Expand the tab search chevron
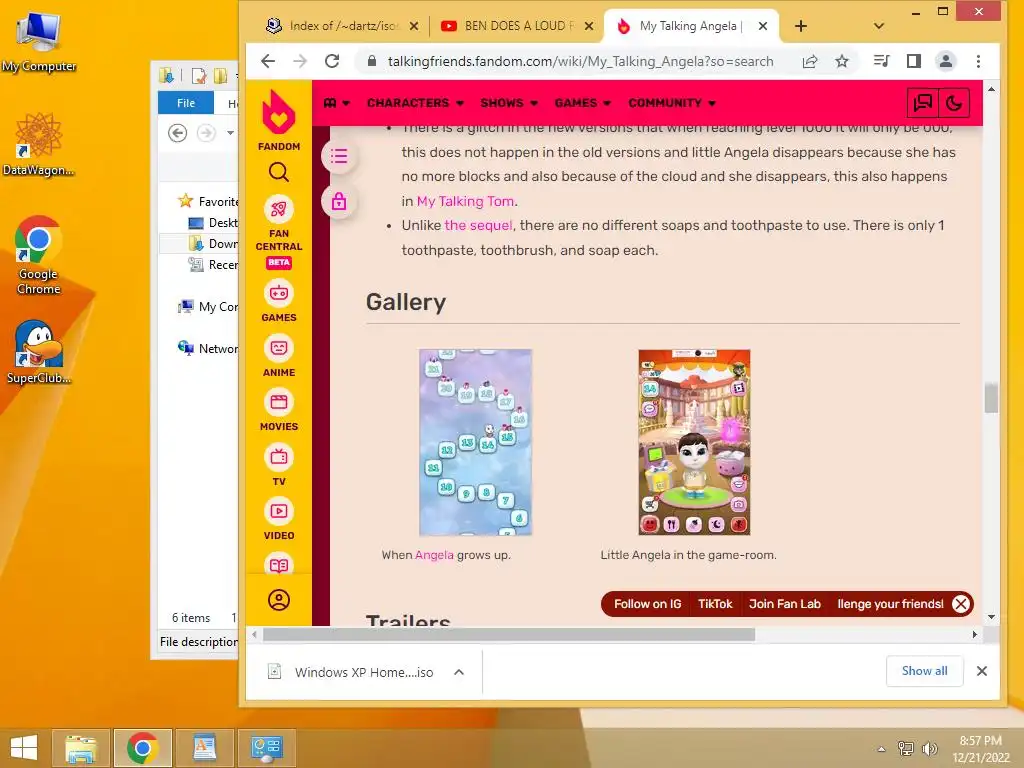The width and height of the screenshot is (1024, 768). click(879, 26)
